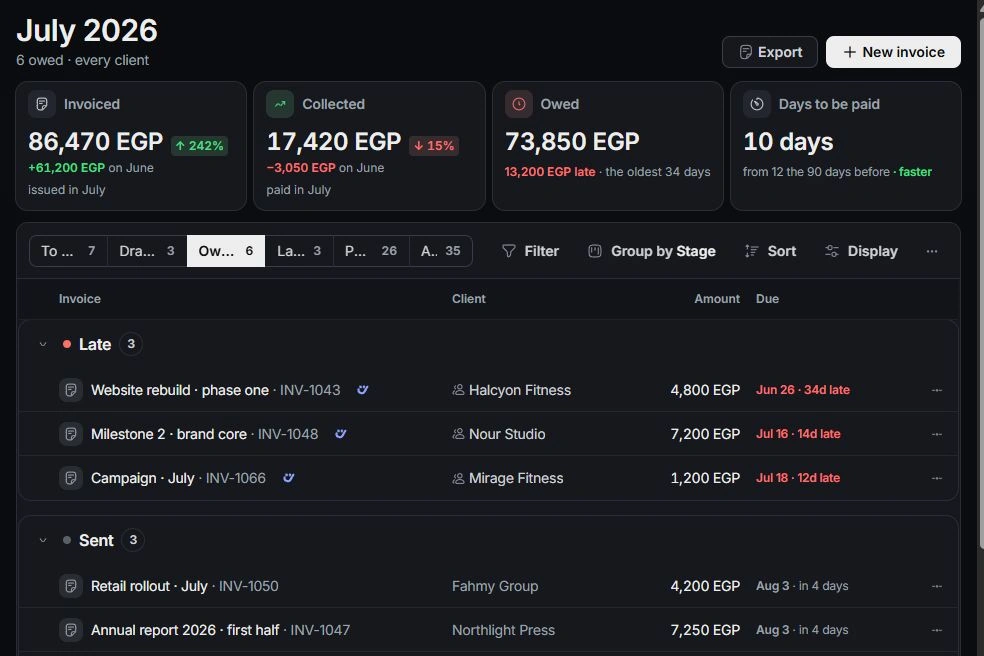
Task: Click the Collected card trend icon
Action: coord(280,104)
